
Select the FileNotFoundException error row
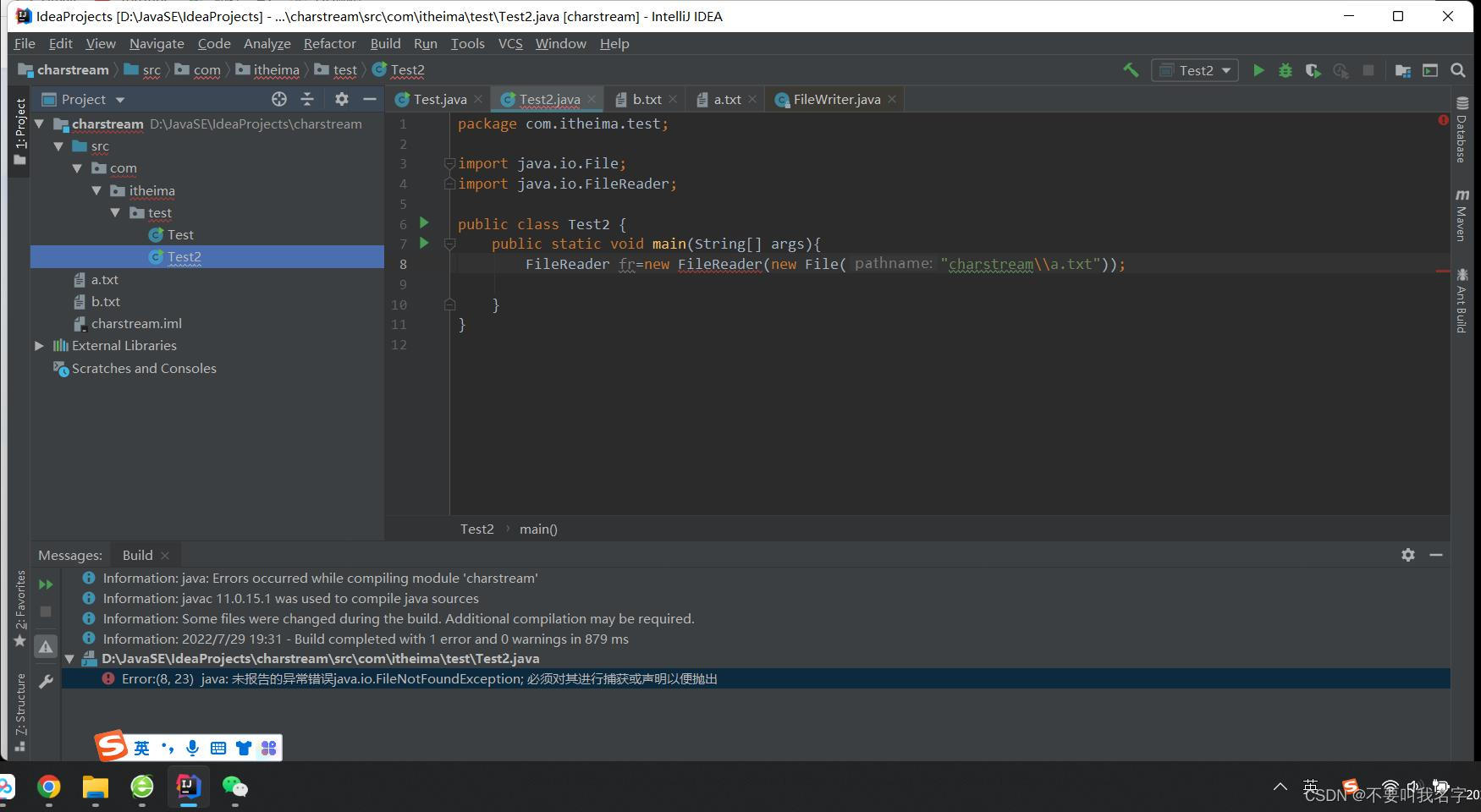[756, 678]
